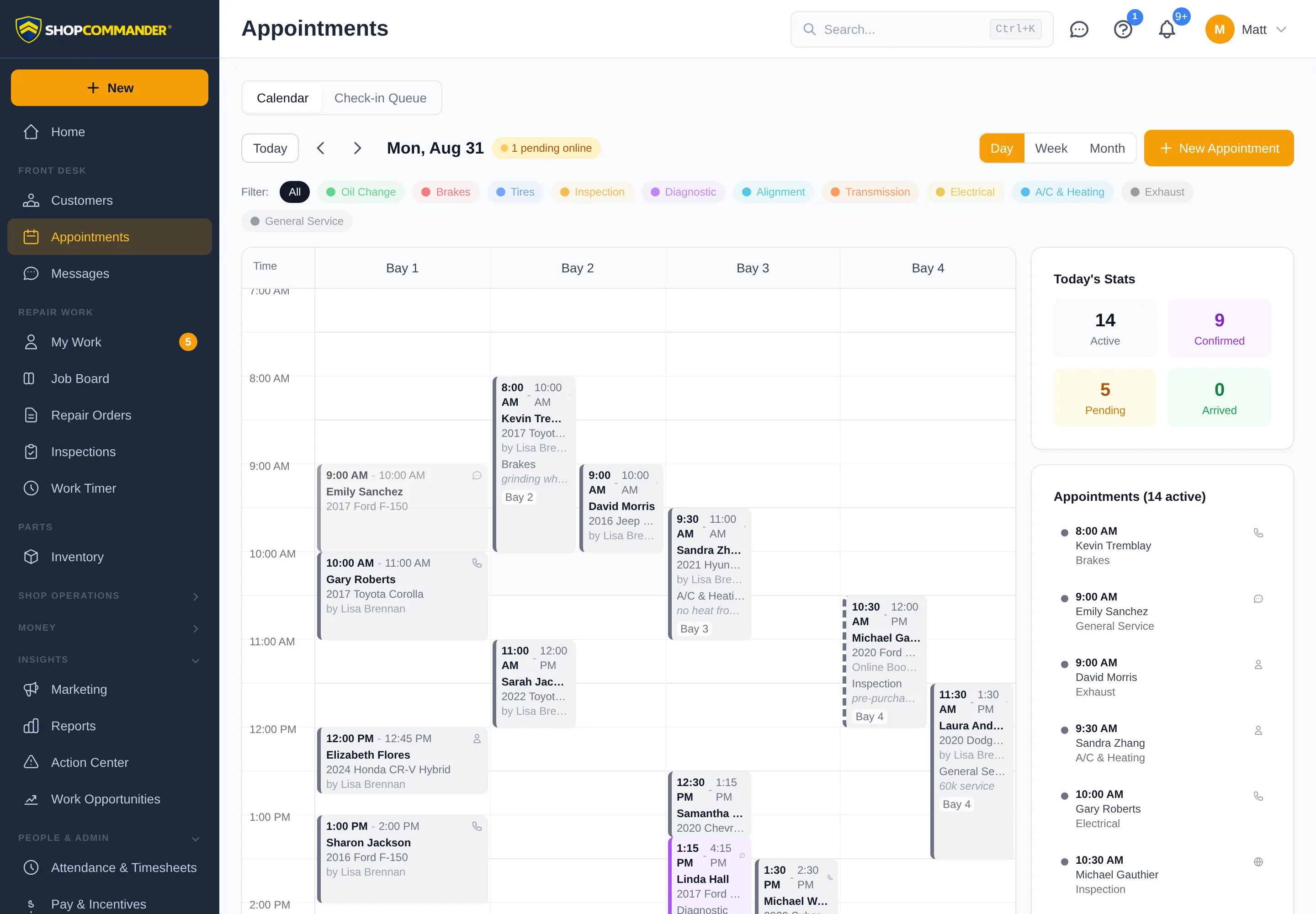Toggle the Tires filter chip
1316x914 pixels.
click(x=515, y=192)
